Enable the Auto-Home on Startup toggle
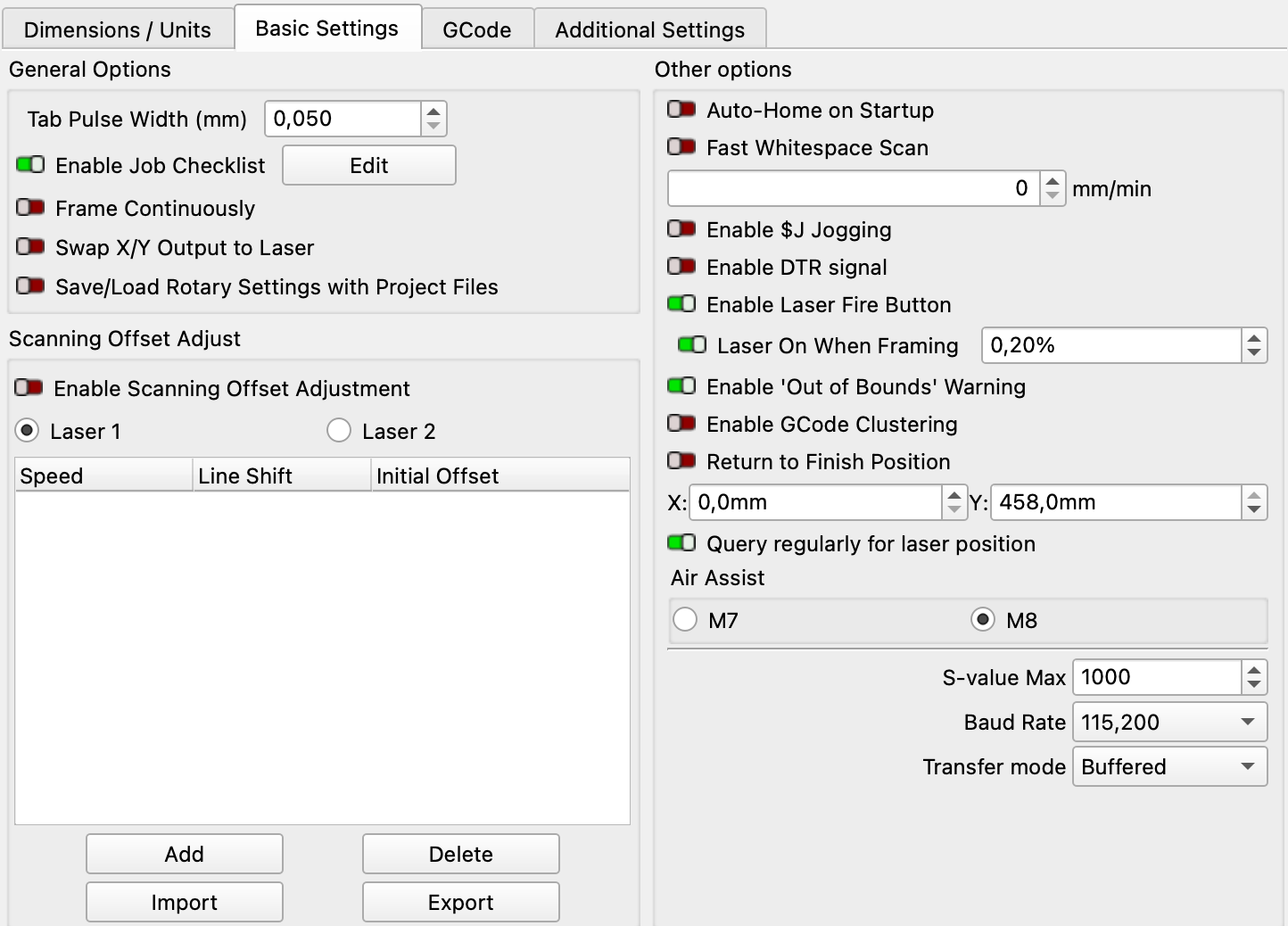 (x=681, y=110)
